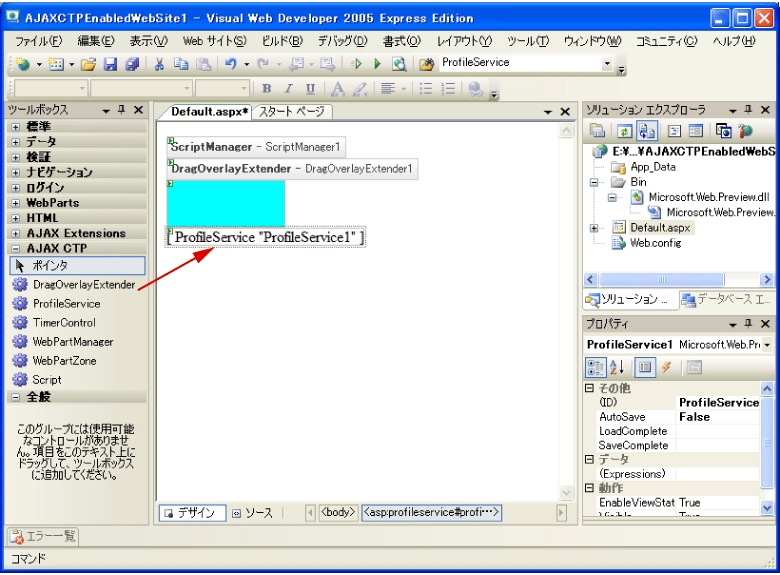Expand Default.aspx tree node
Viewport: 780px width, 575px height.
coord(594,228)
